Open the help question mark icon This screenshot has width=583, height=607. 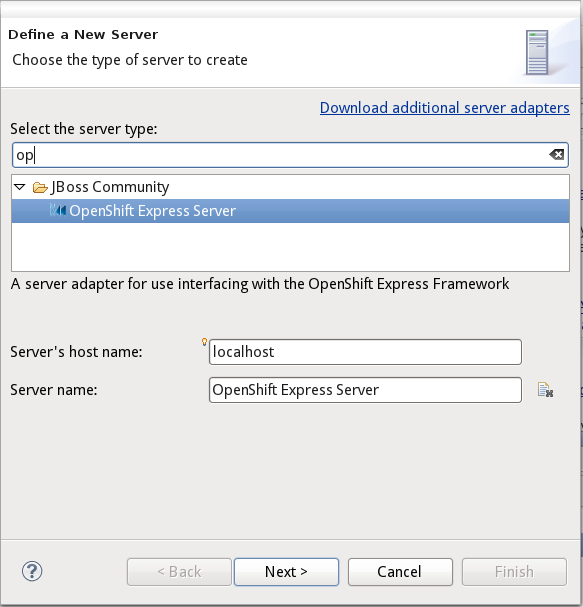[32, 571]
